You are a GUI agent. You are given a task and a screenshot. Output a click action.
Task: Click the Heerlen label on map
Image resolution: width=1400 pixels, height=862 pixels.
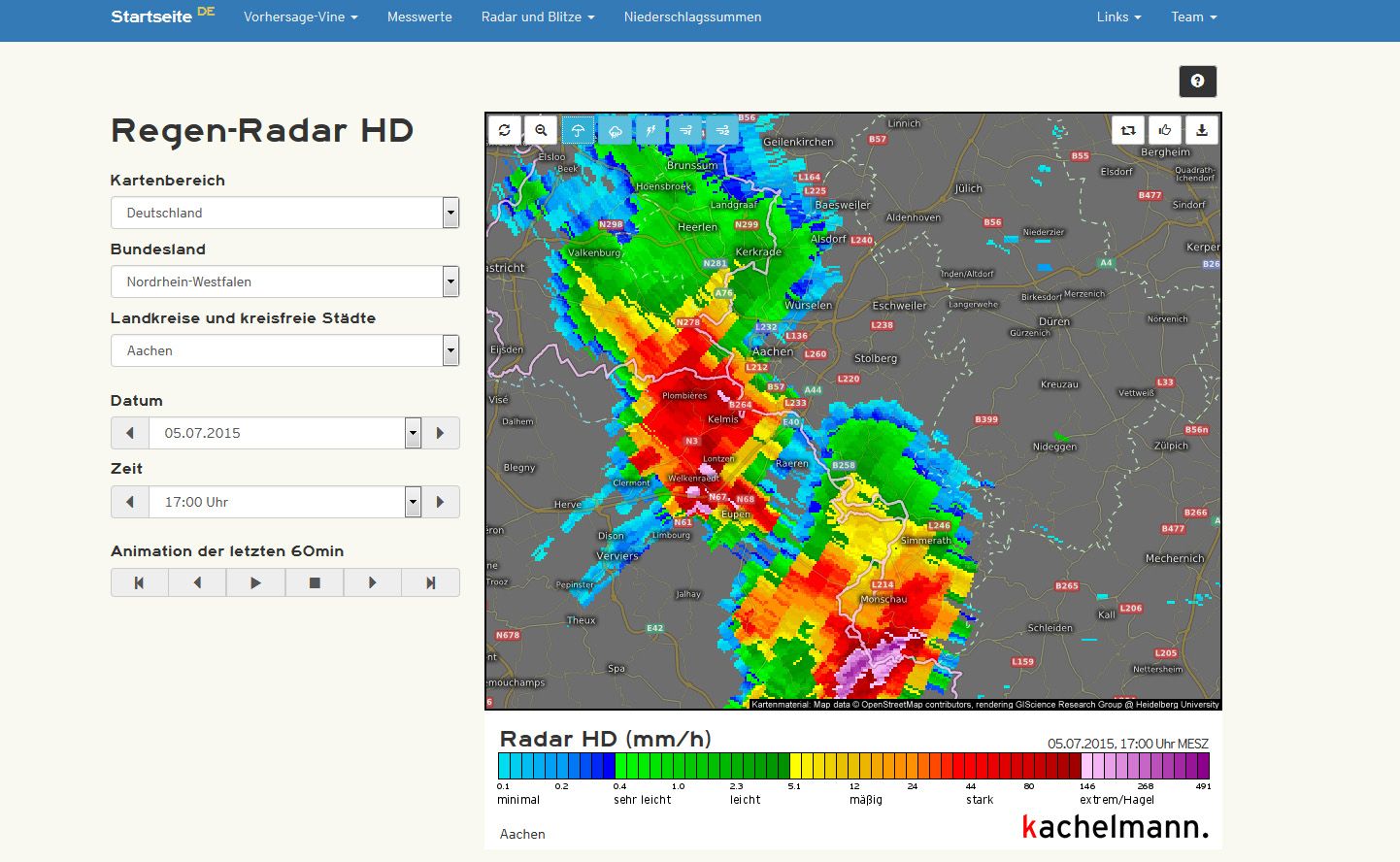[698, 227]
